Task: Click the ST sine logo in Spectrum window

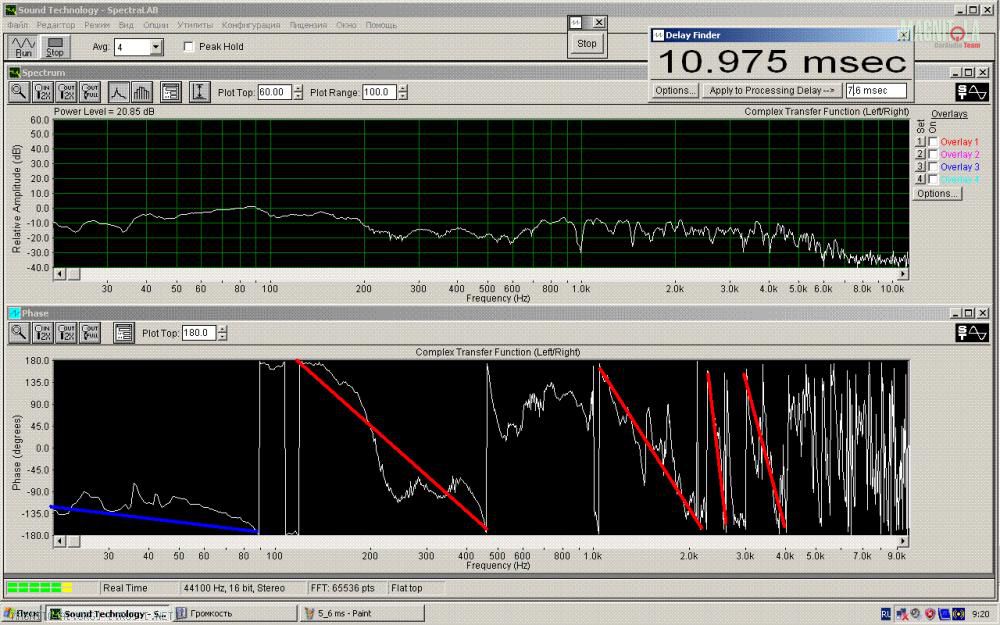Action: pos(971,92)
